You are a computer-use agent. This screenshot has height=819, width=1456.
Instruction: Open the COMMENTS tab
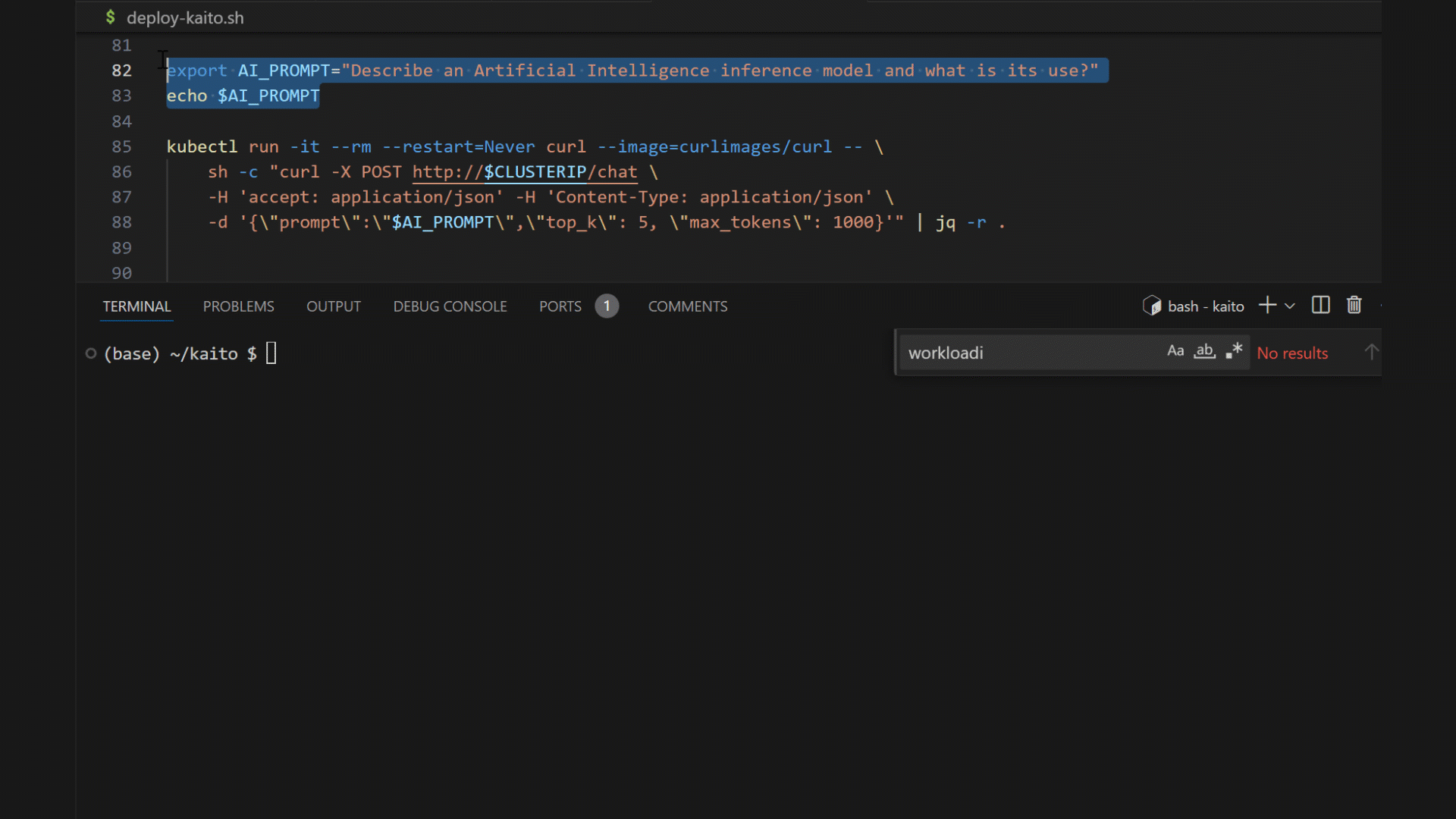[x=687, y=306]
